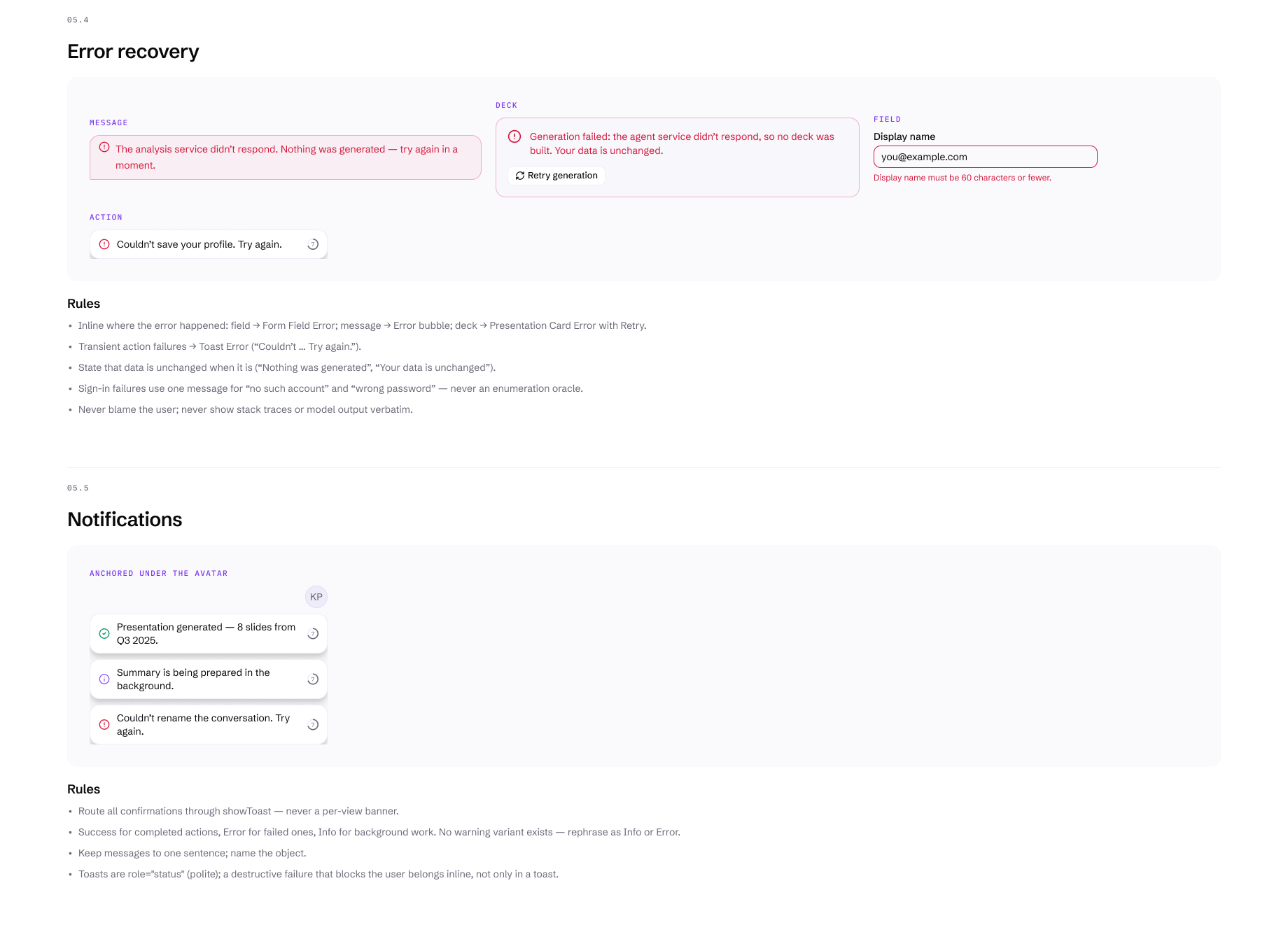This screenshot has width=1288, height=932.
Task: Click the error icon on the rename conversation toast
Action: pyautogui.click(x=104, y=725)
